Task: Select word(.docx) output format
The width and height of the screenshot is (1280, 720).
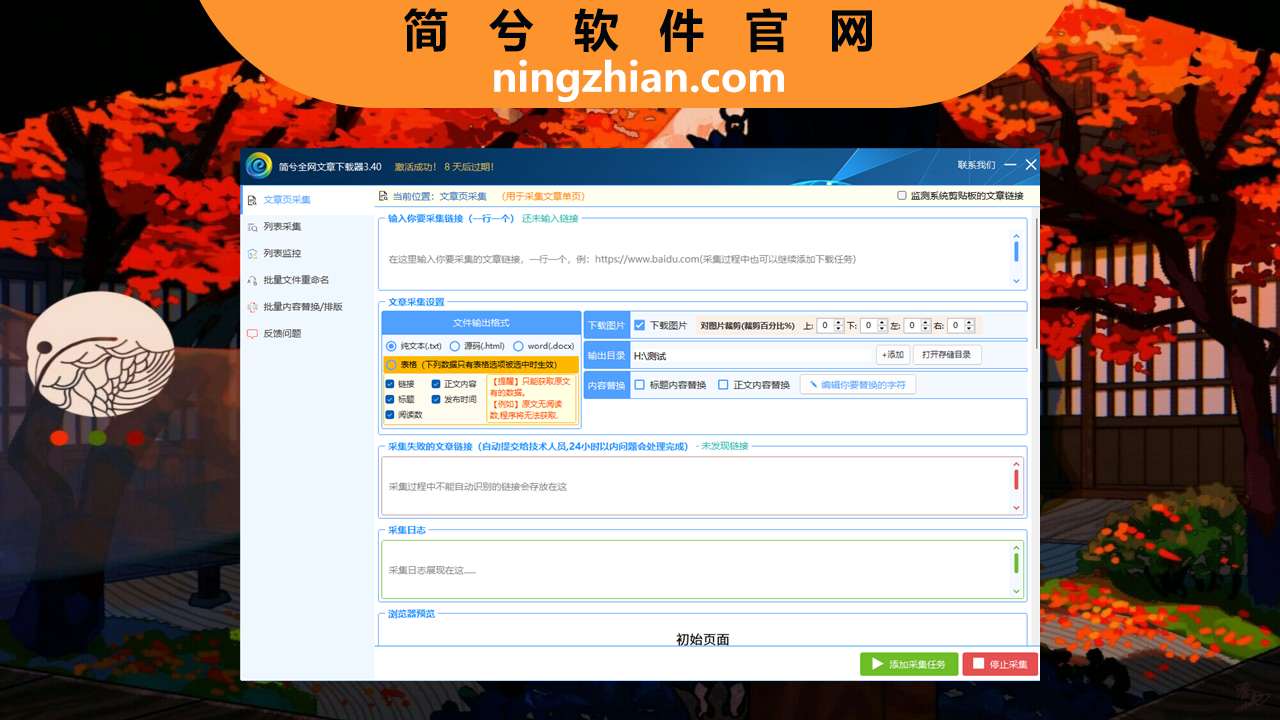Action: coord(518,346)
